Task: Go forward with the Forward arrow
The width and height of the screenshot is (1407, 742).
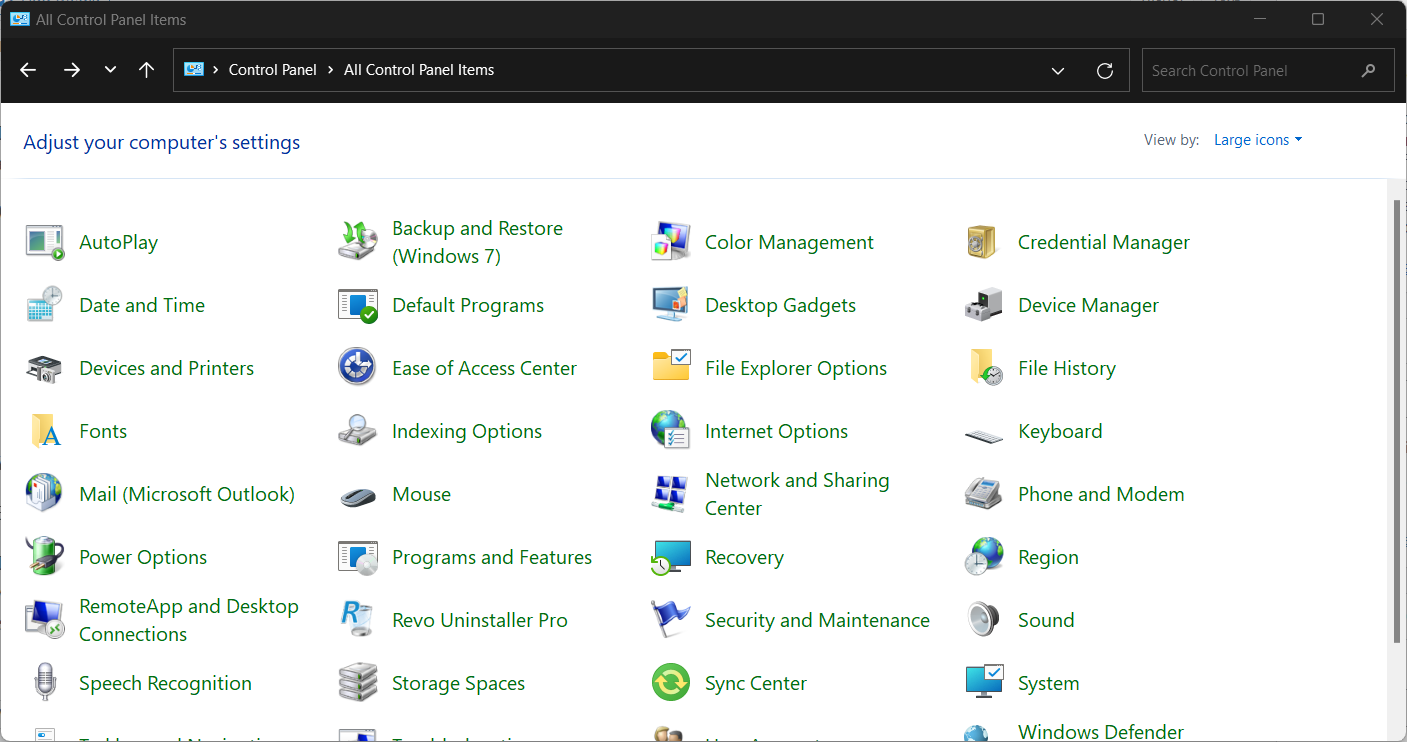Action: tap(72, 70)
